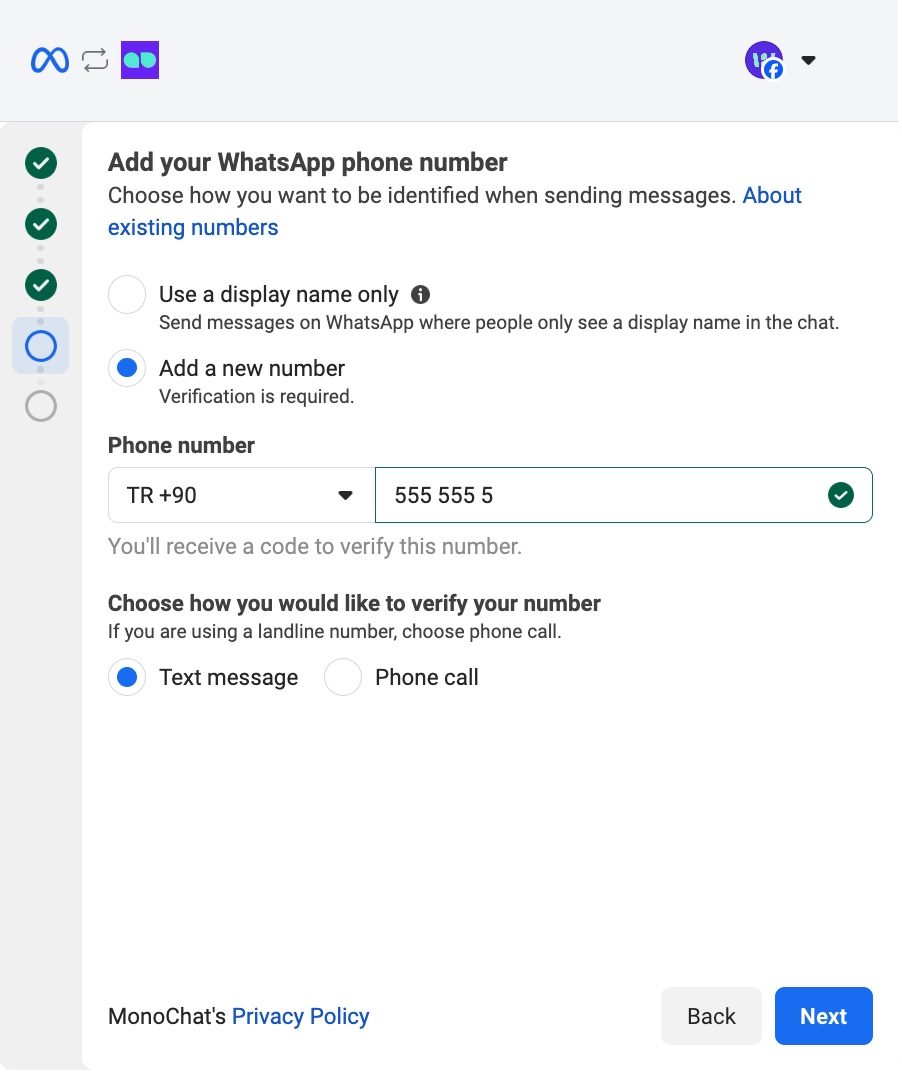Click inside the phone number input field
The height and width of the screenshot is (1072, 902).
tap(600, 494)
